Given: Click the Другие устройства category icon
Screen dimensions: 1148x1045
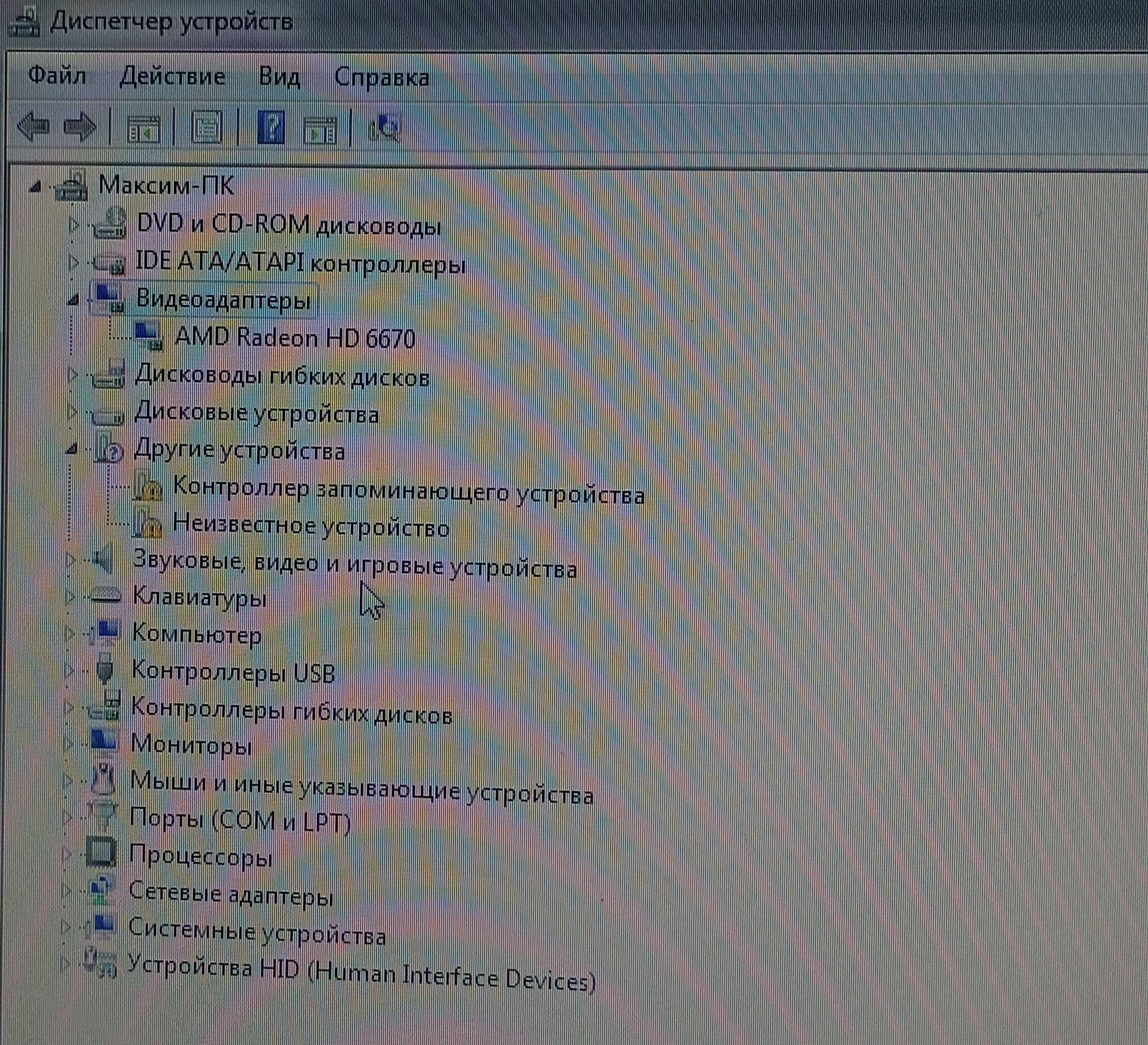Looking at the screenshot, I should point(108,448).
